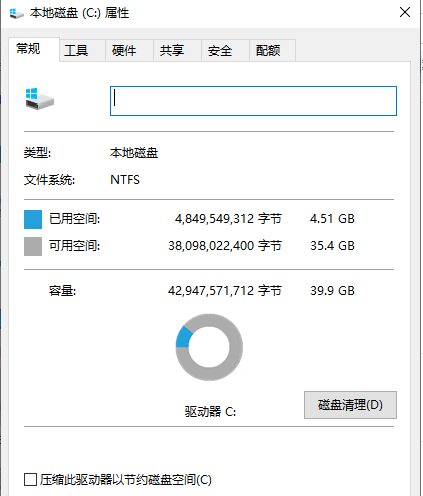Viewport: 423px width, 496px height.
Task: Click the 4.51 GB value
Action: (332, 219)
